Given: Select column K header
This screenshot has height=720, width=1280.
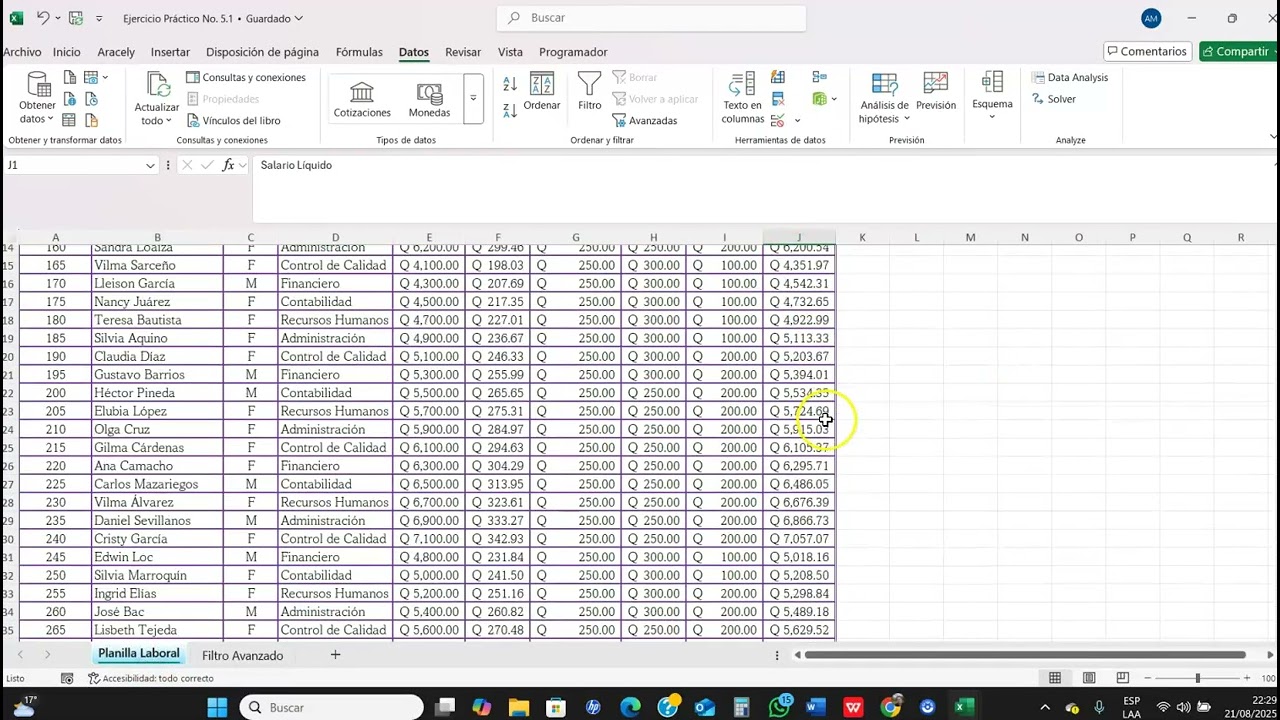Looking at the screenshot, I should point(862,237).
